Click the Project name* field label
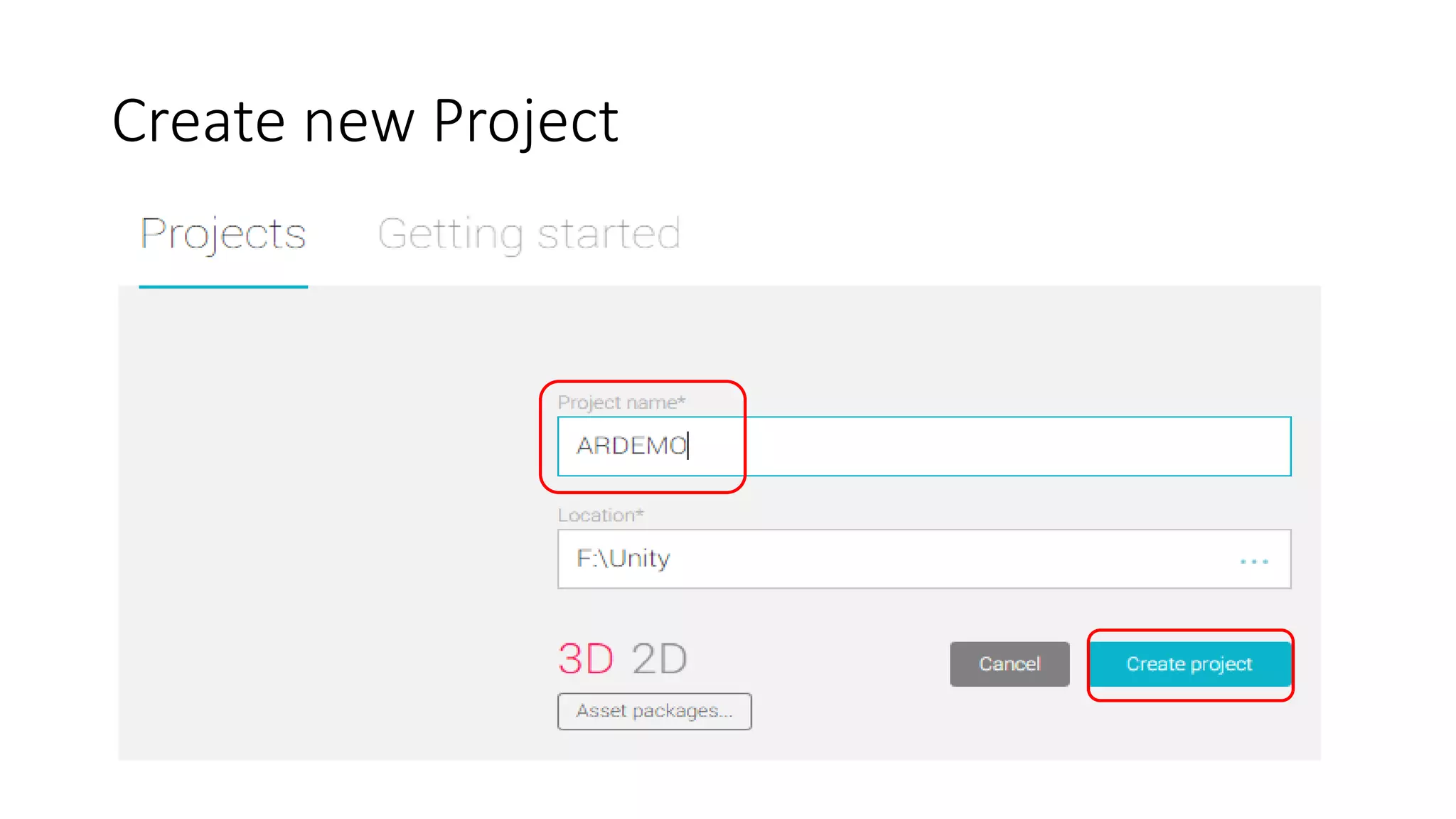This screenshot has height=819, width=1456. click(x=621, y=402)
